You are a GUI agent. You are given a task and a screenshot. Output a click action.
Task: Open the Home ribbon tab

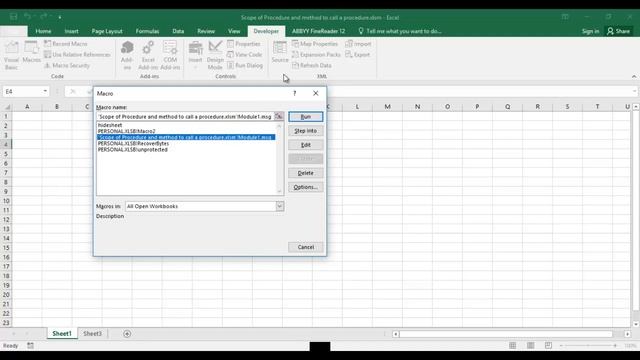(x=43, y=31)
